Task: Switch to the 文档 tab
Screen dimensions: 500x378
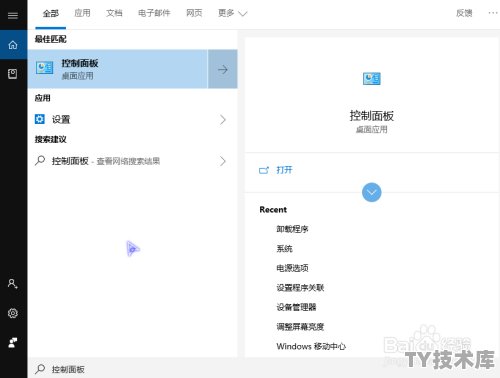Action: point(114,13)
